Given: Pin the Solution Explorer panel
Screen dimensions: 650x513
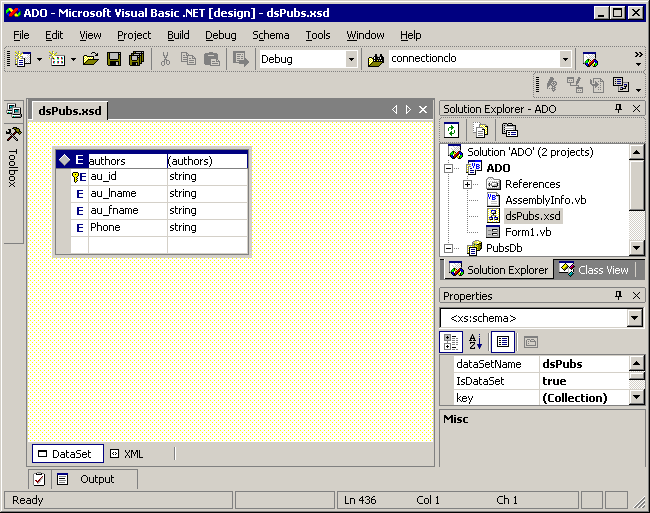Looking at the screenshot, I should coord(618,109).
